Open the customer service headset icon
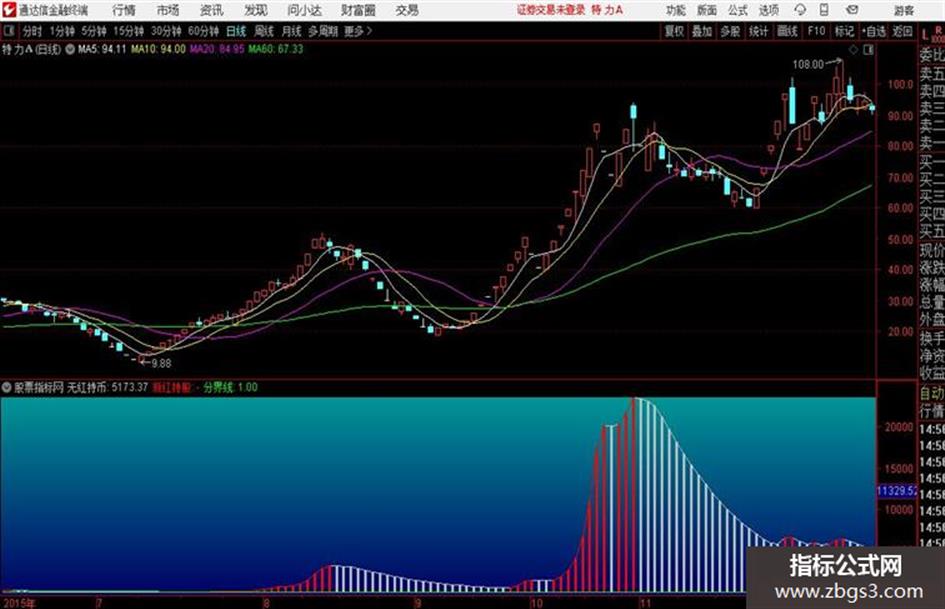This screenshot has height=609, width=945. coord(800,10)
